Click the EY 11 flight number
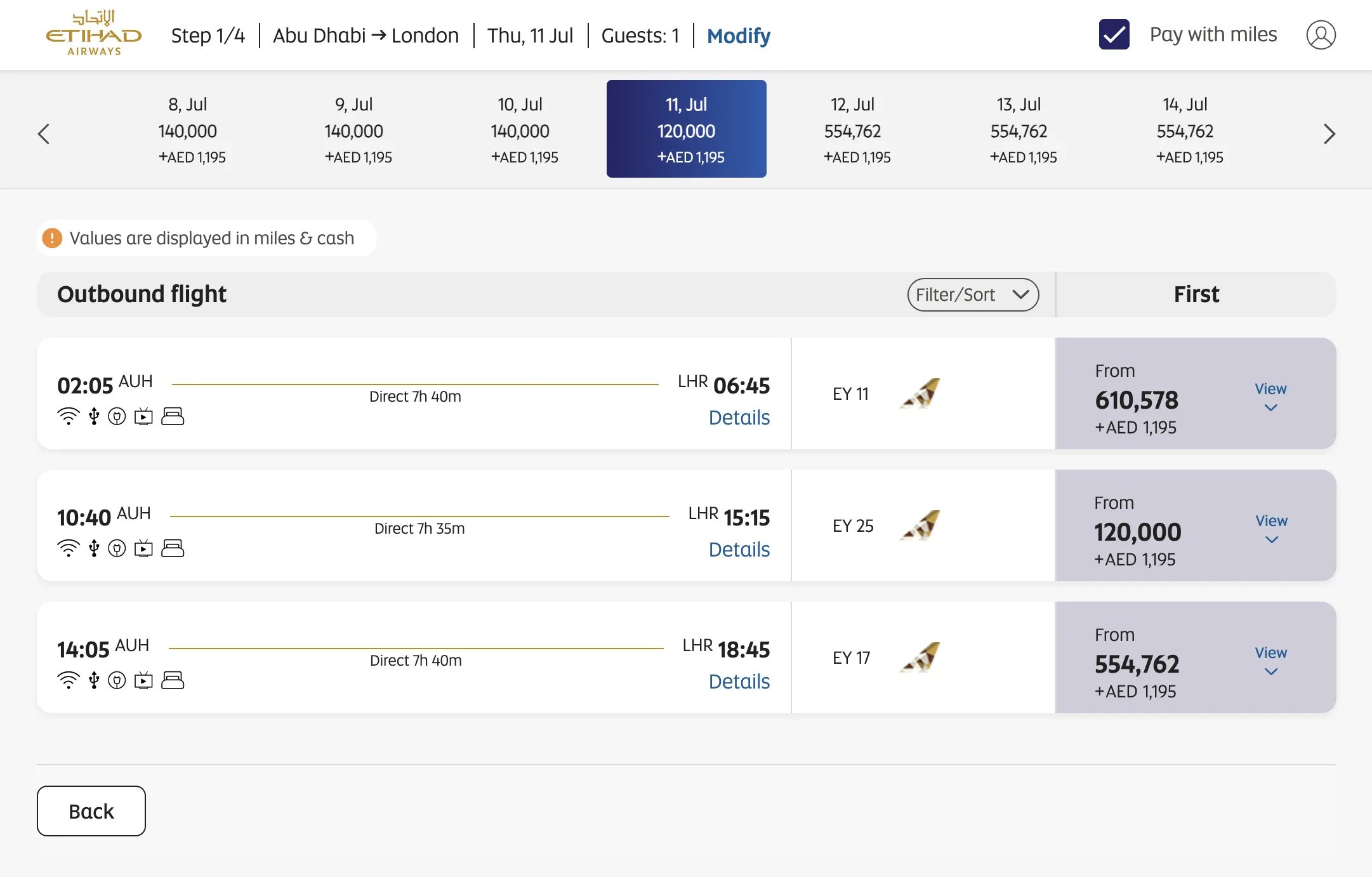This screenshot has width=1372, height=877. [x=850, y=394]
